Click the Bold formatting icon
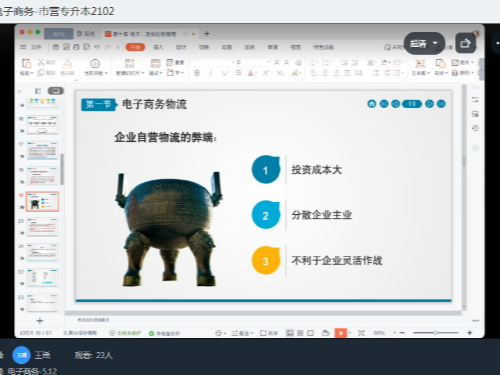The width and height of the screenshot is (500, 375). tap(197, 73)
